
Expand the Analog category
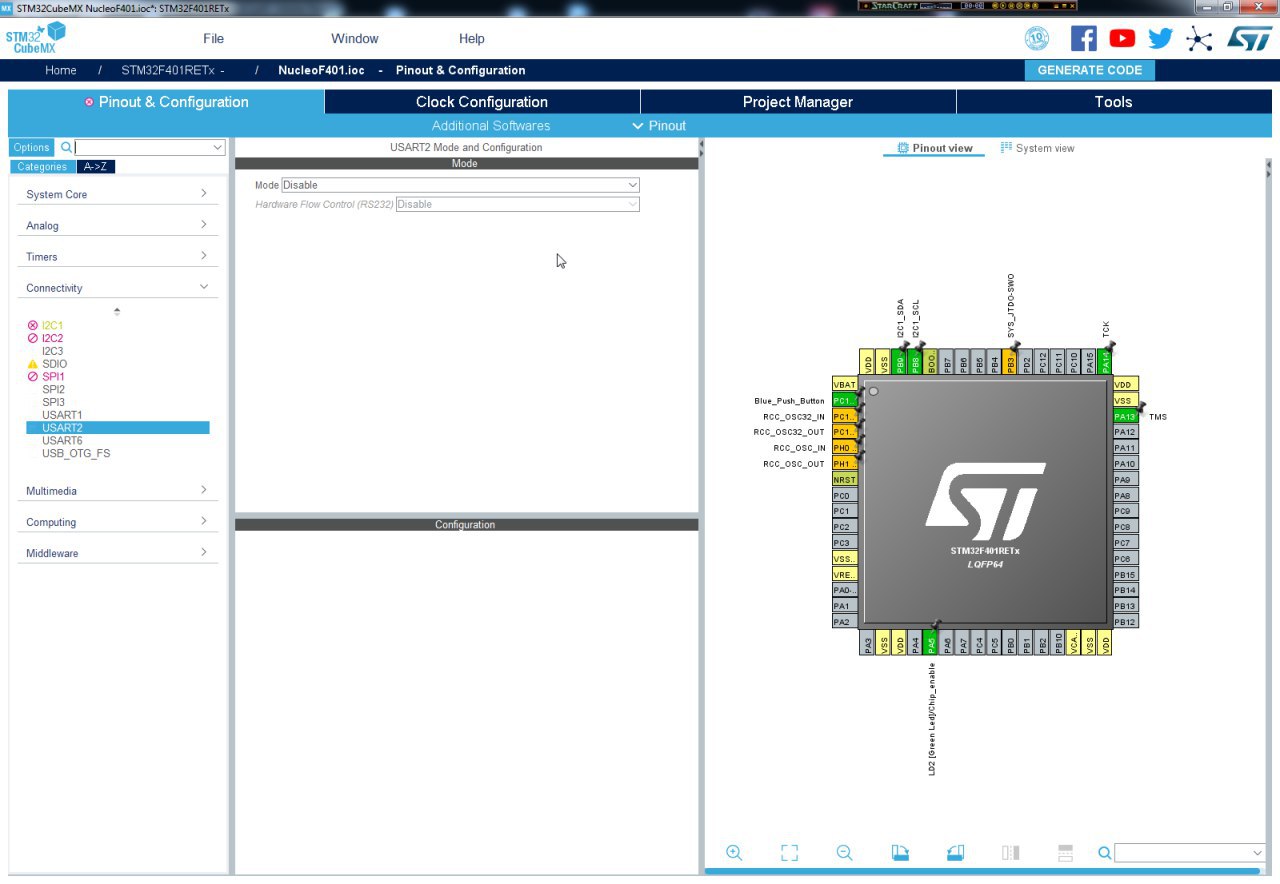117,225
